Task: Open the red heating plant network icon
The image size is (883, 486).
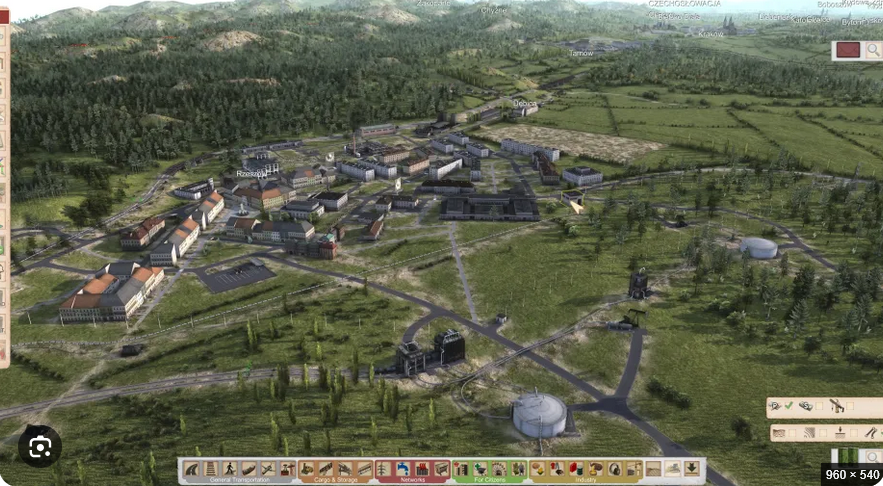Action: click(x=422, y=469)
